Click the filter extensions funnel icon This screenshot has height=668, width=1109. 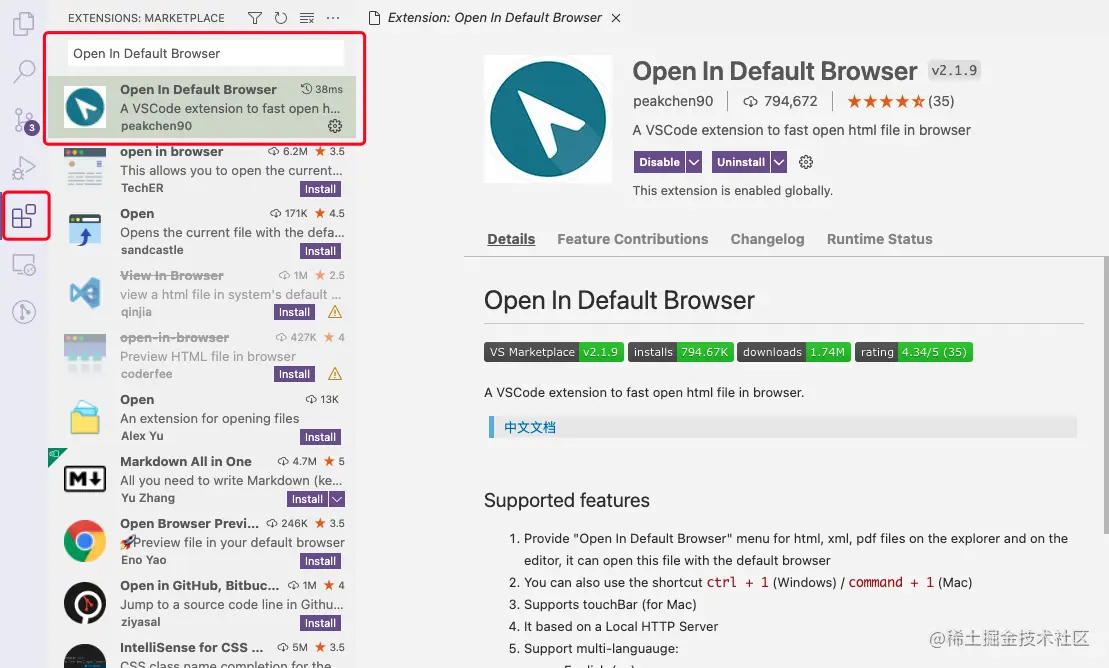tap(255, 18)
